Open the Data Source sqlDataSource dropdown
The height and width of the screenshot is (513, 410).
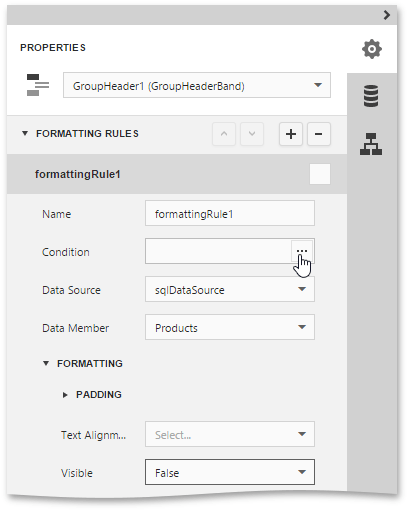[x=230, y=289]
